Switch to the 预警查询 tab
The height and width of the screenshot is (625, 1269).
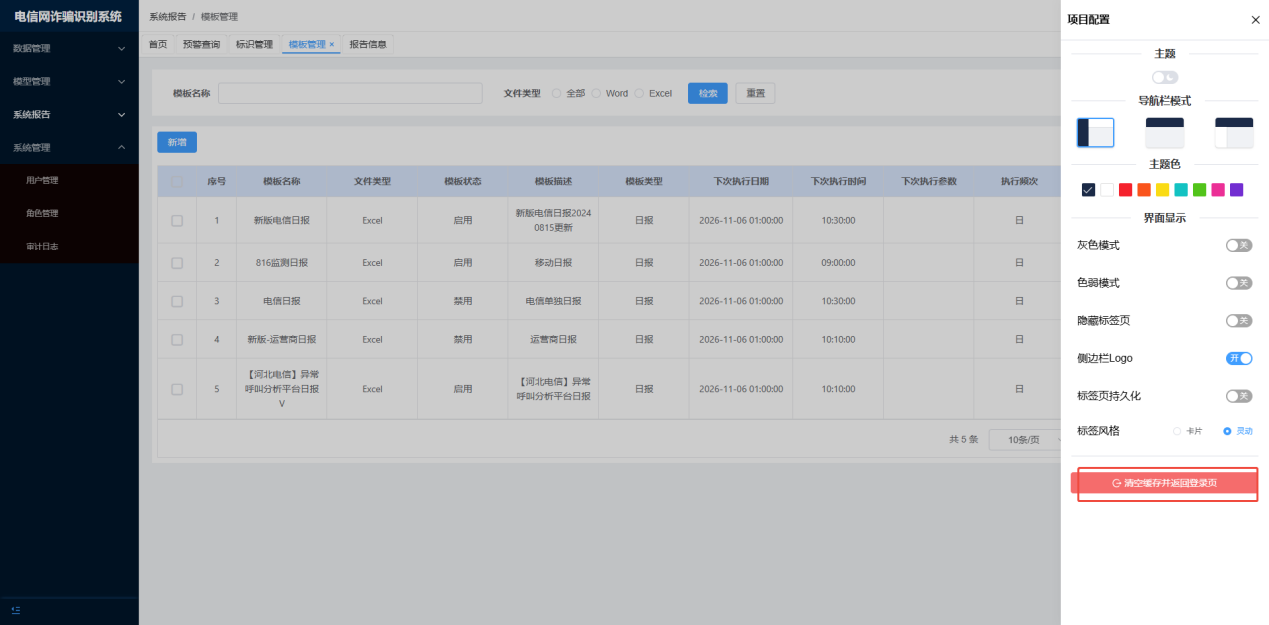point(201,44)
